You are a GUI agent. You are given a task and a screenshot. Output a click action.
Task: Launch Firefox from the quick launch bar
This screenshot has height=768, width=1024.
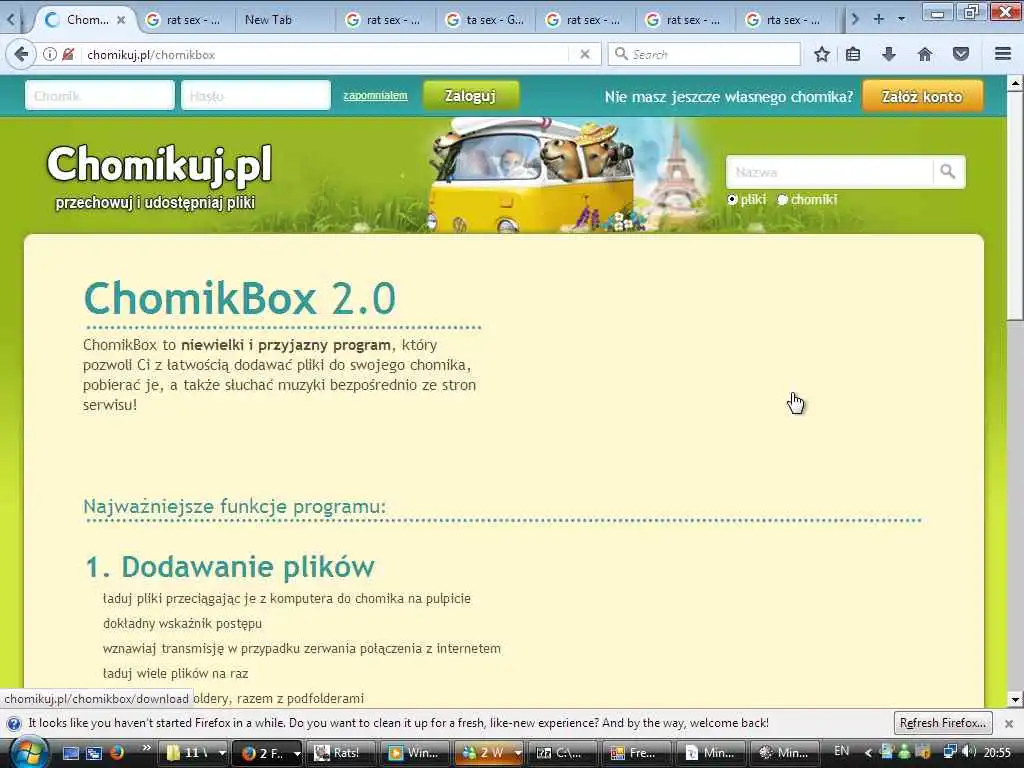coord(117,753)
